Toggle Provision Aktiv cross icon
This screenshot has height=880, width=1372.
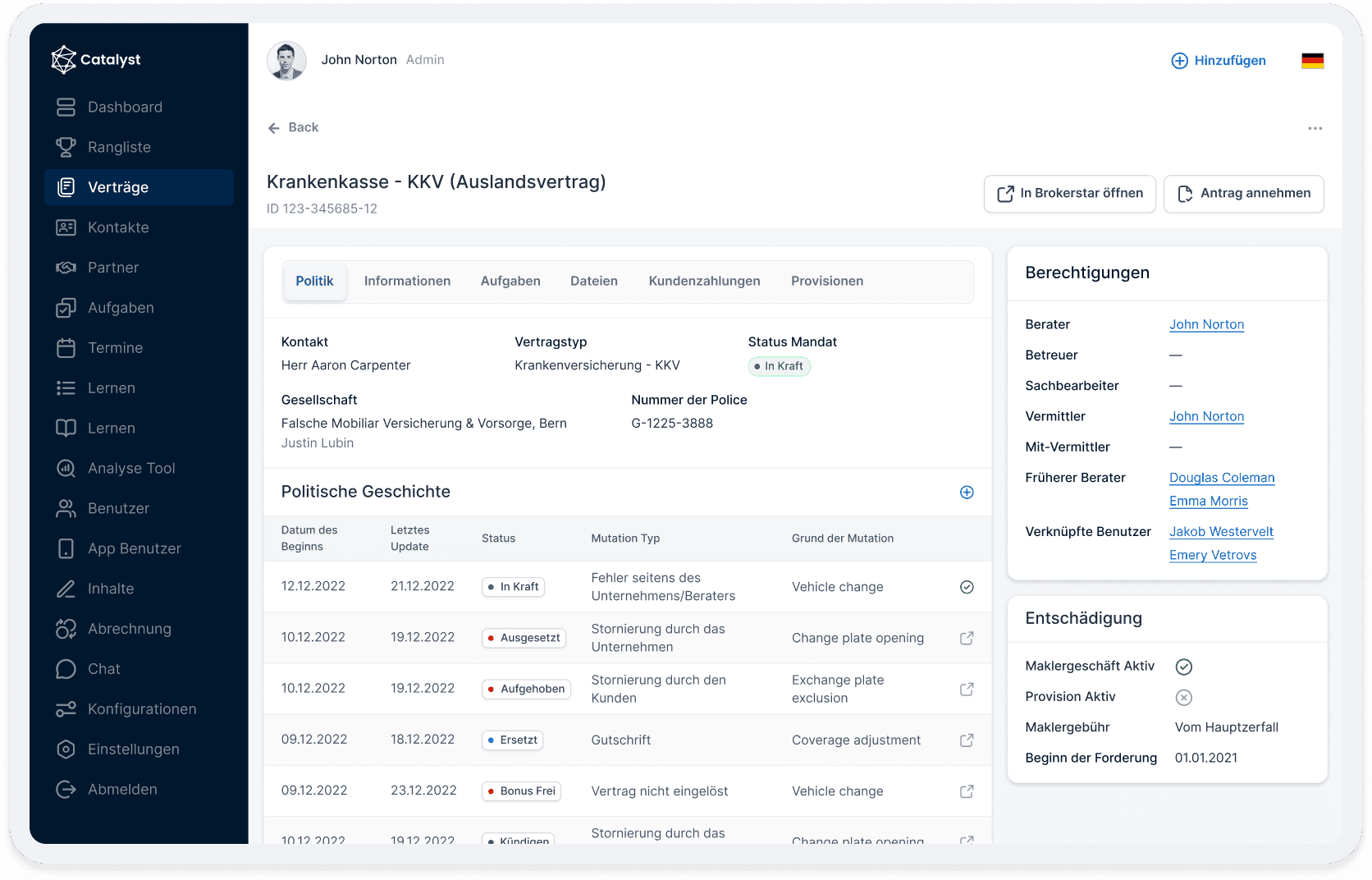[1183, 698]
